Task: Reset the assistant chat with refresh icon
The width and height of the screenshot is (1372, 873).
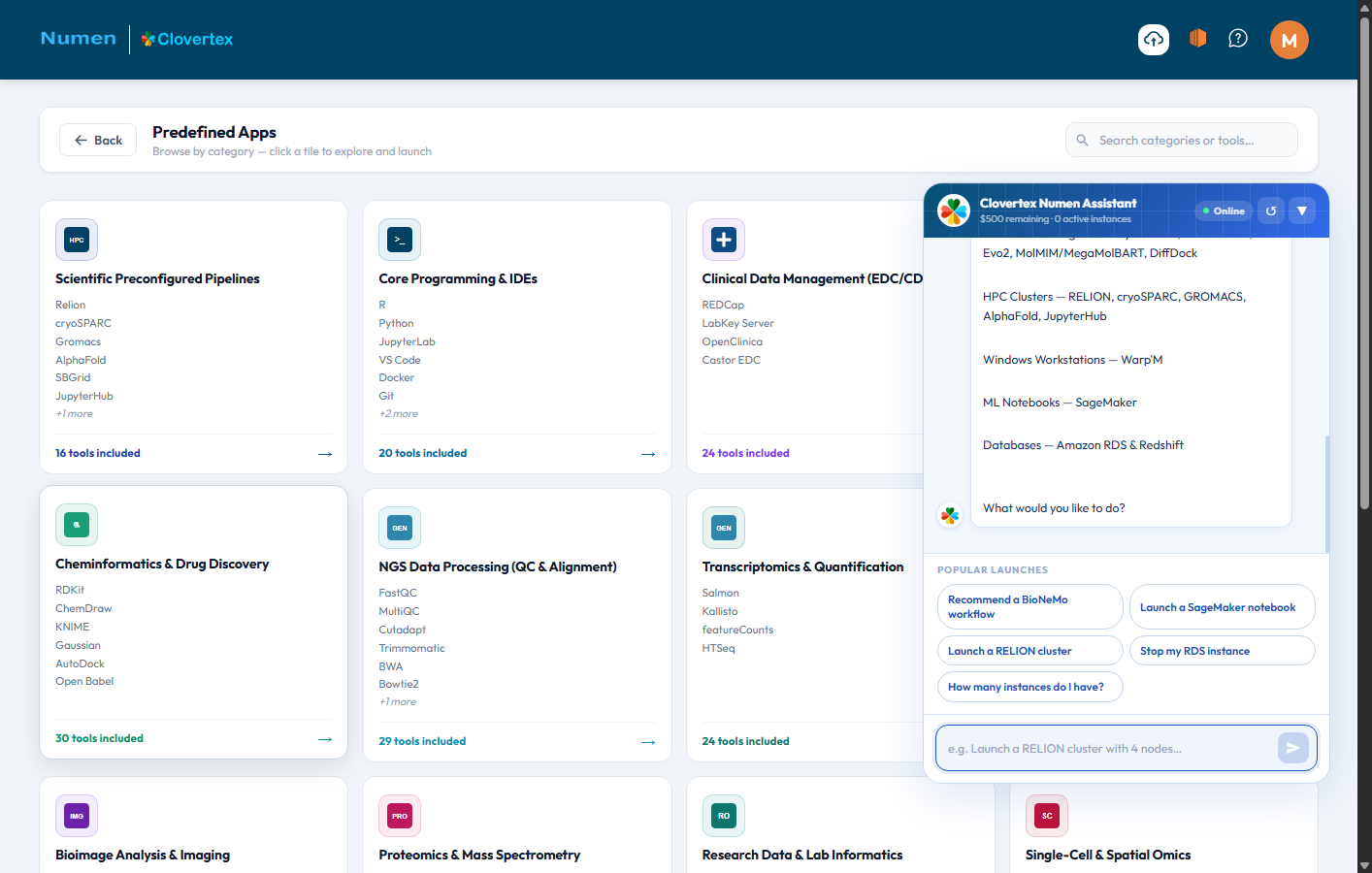Action: 1271,210
